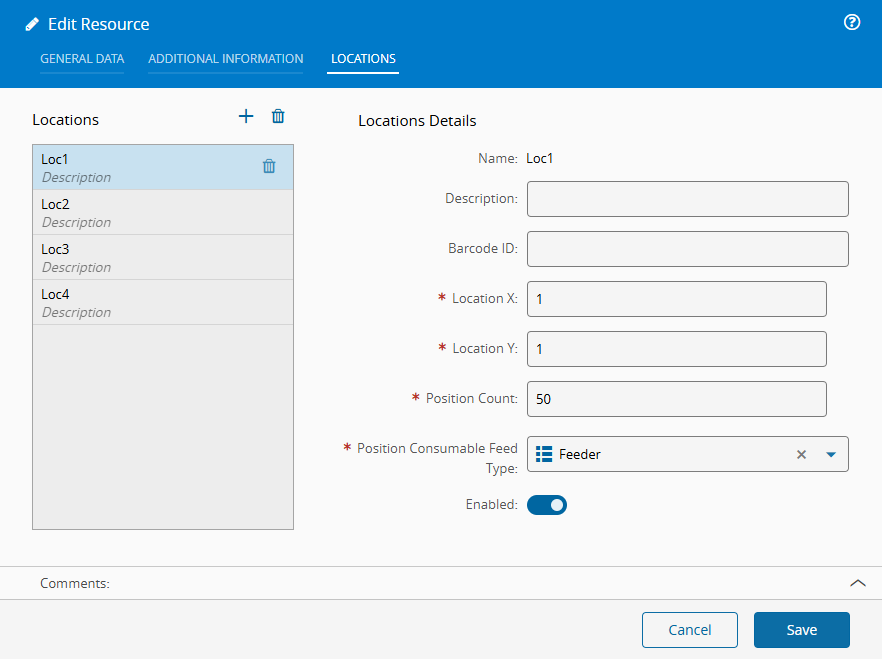Click the add location plus icon

point(246,117)
